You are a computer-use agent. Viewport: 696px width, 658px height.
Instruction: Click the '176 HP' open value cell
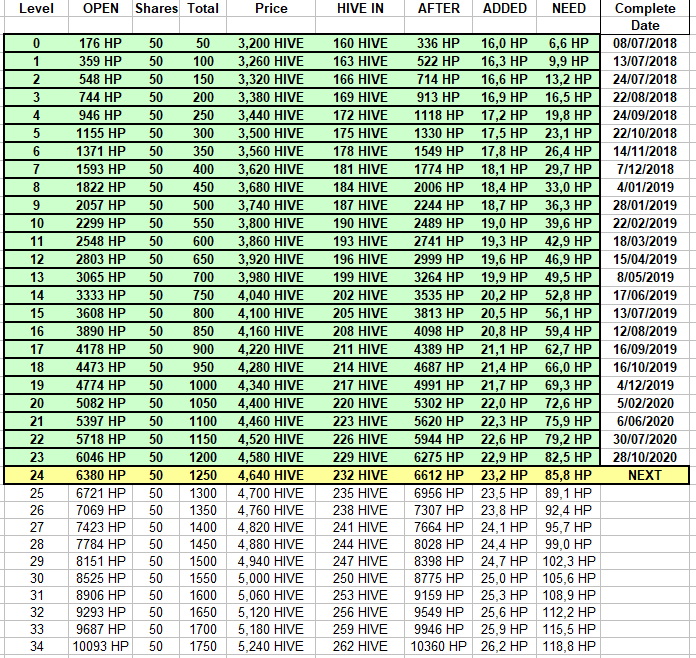[101, 44]
